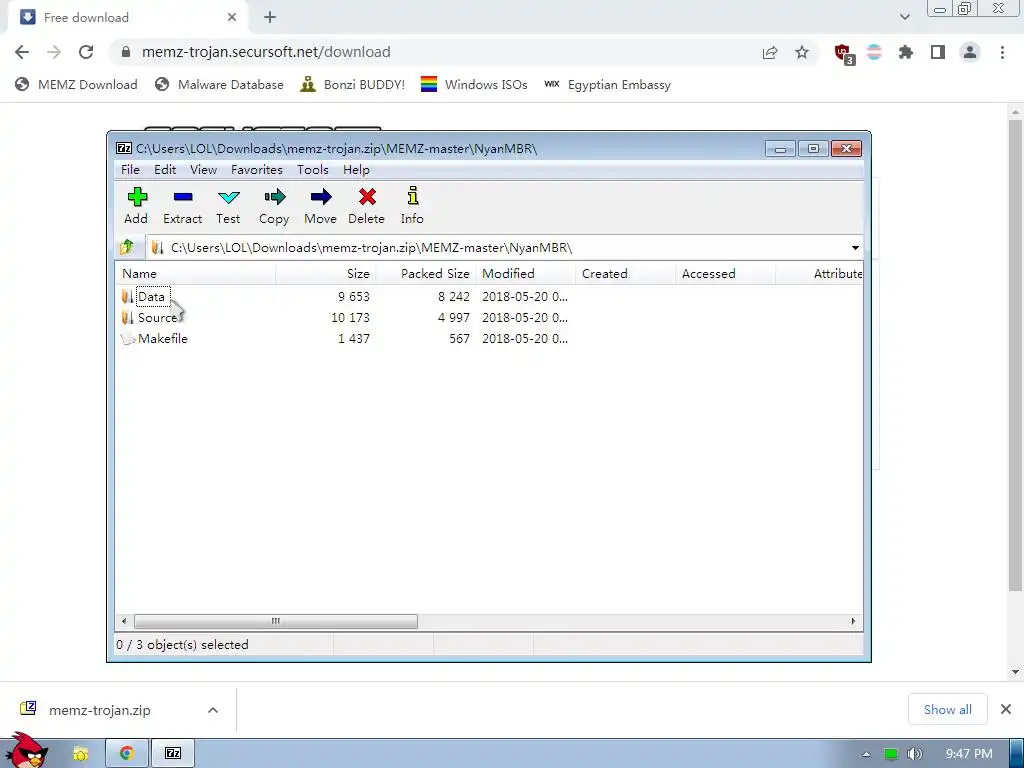Open the Chrome three-dot menu
This screenshot has height=768, width=1024.
[1002, 52]
